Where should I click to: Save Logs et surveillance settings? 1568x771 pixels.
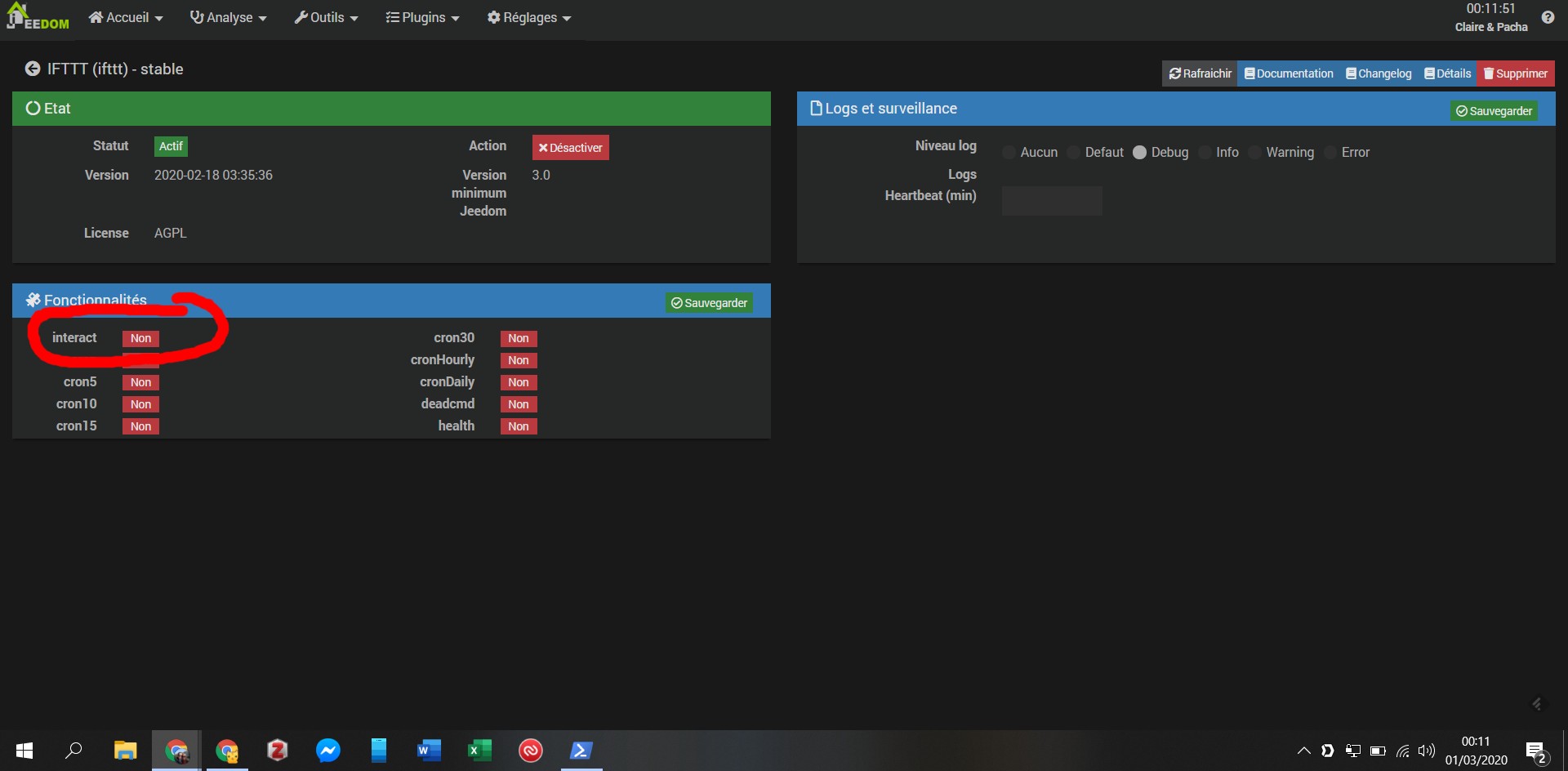[x=1494, y=111]
